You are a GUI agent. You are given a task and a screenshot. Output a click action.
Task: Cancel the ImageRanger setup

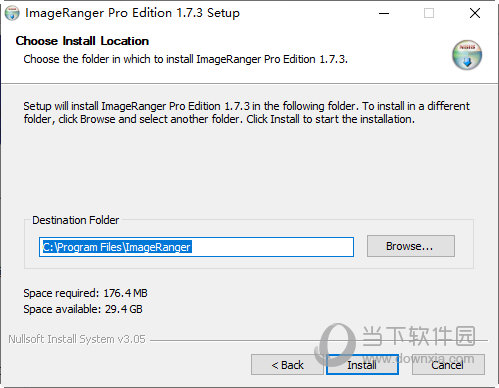click(448, 365)
